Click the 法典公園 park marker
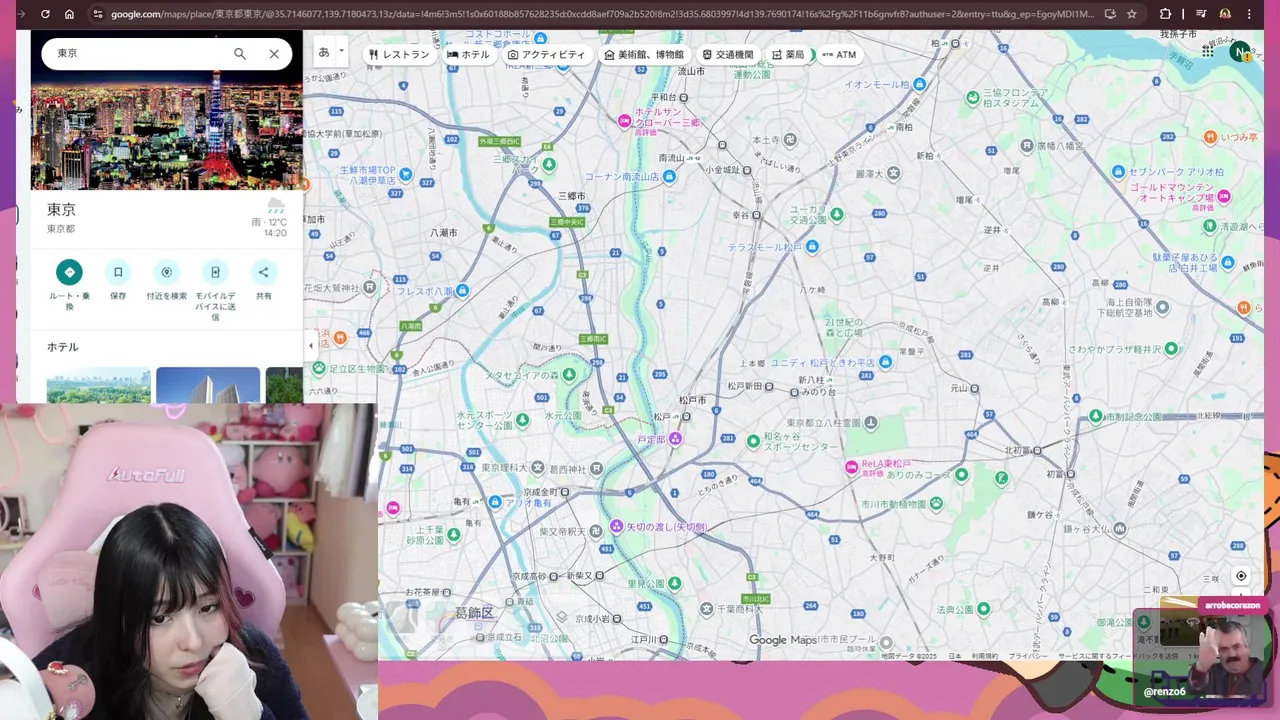This screenshot has width=1280, height=720. 983,609
